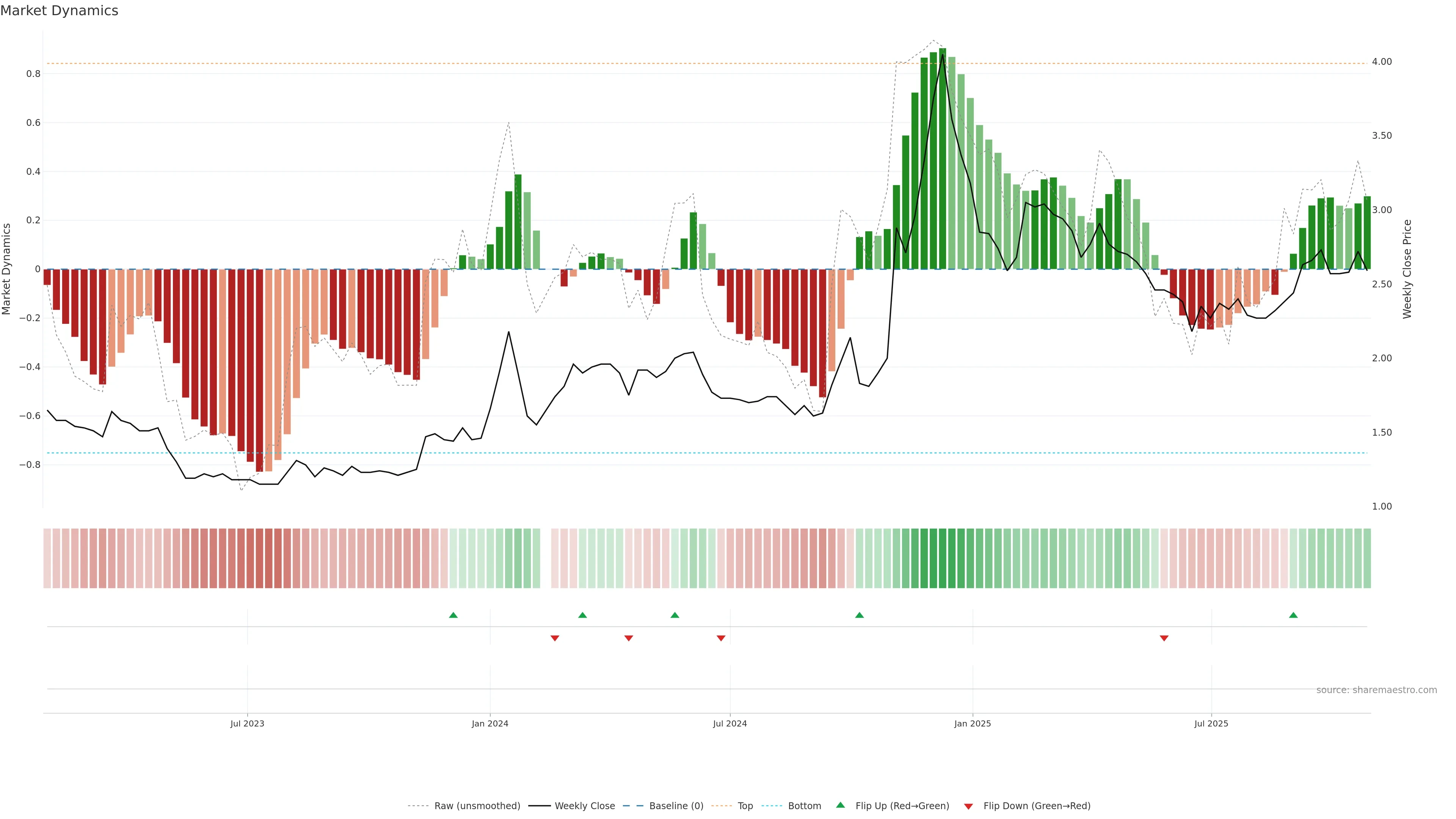Click the source: sharemaestro.com text
The height and width of the screenshot is (819, 1456).
pos(1376,690)
